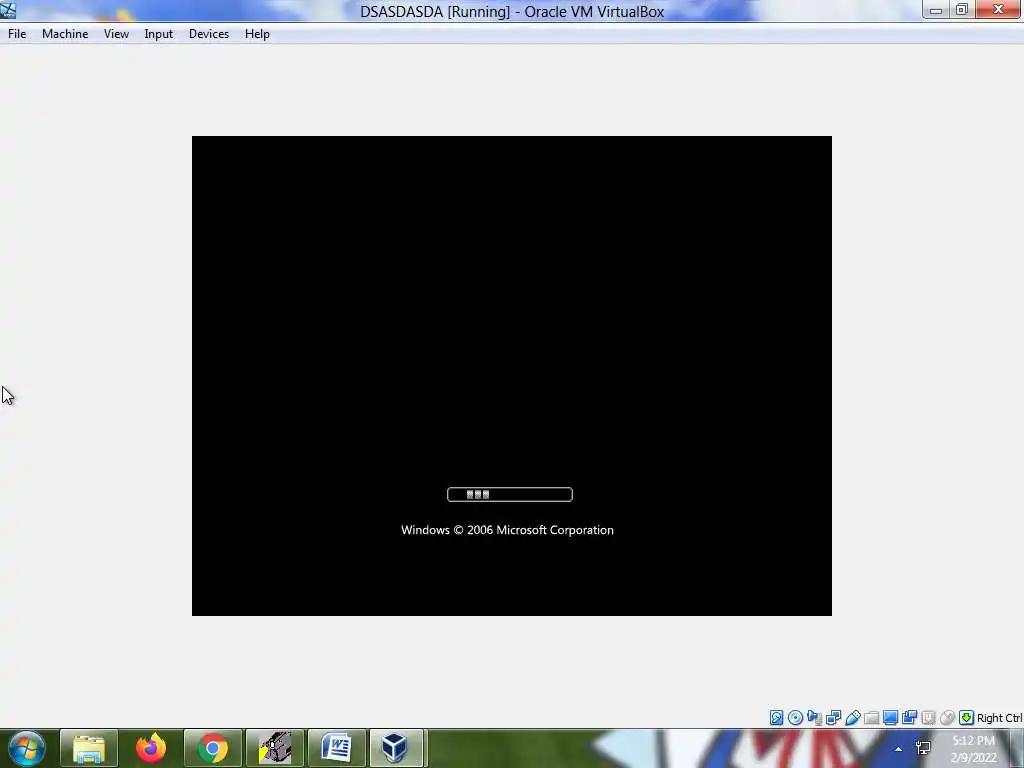Close the VirtualBox VM window
This screenshot has height=768, width=1024.
[x=999, y=10]
